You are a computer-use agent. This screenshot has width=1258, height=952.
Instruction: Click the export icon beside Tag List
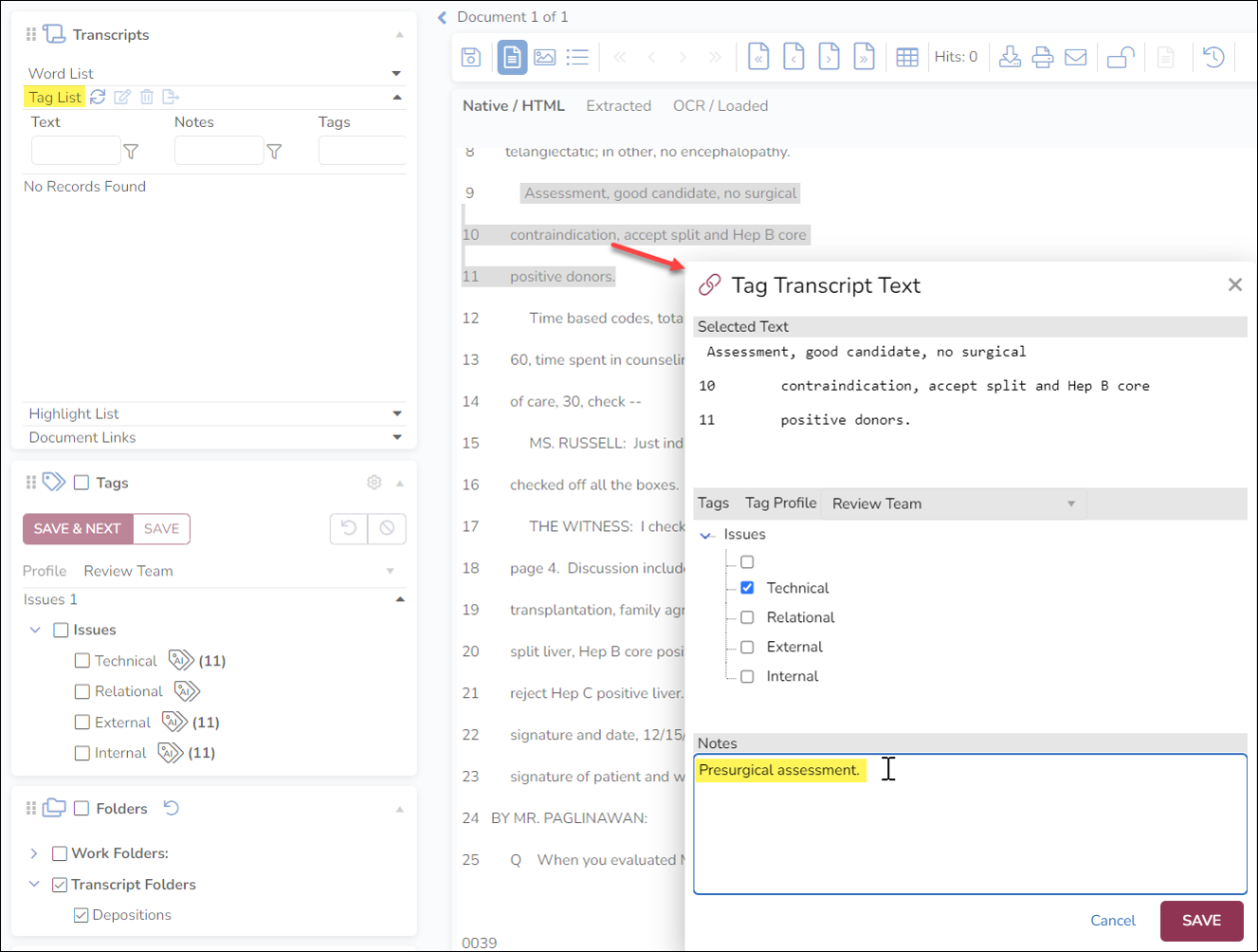171,97
